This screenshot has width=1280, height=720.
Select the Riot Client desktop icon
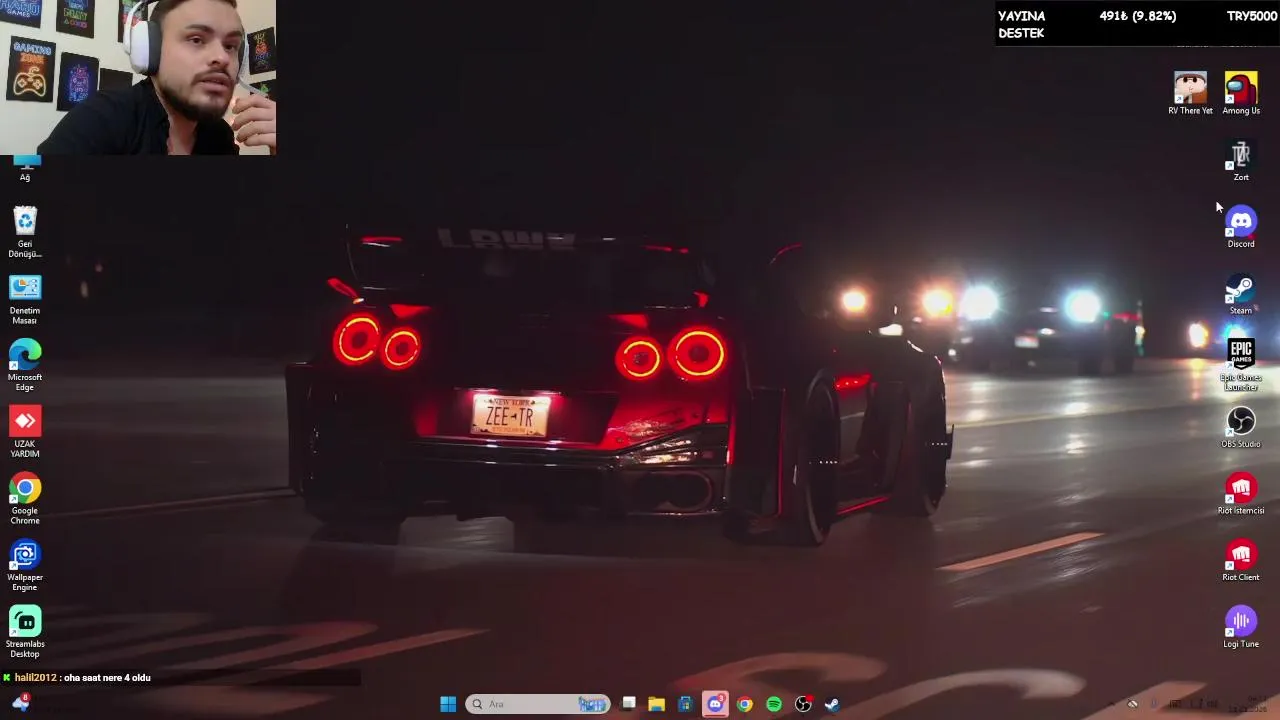(1241, 561)
